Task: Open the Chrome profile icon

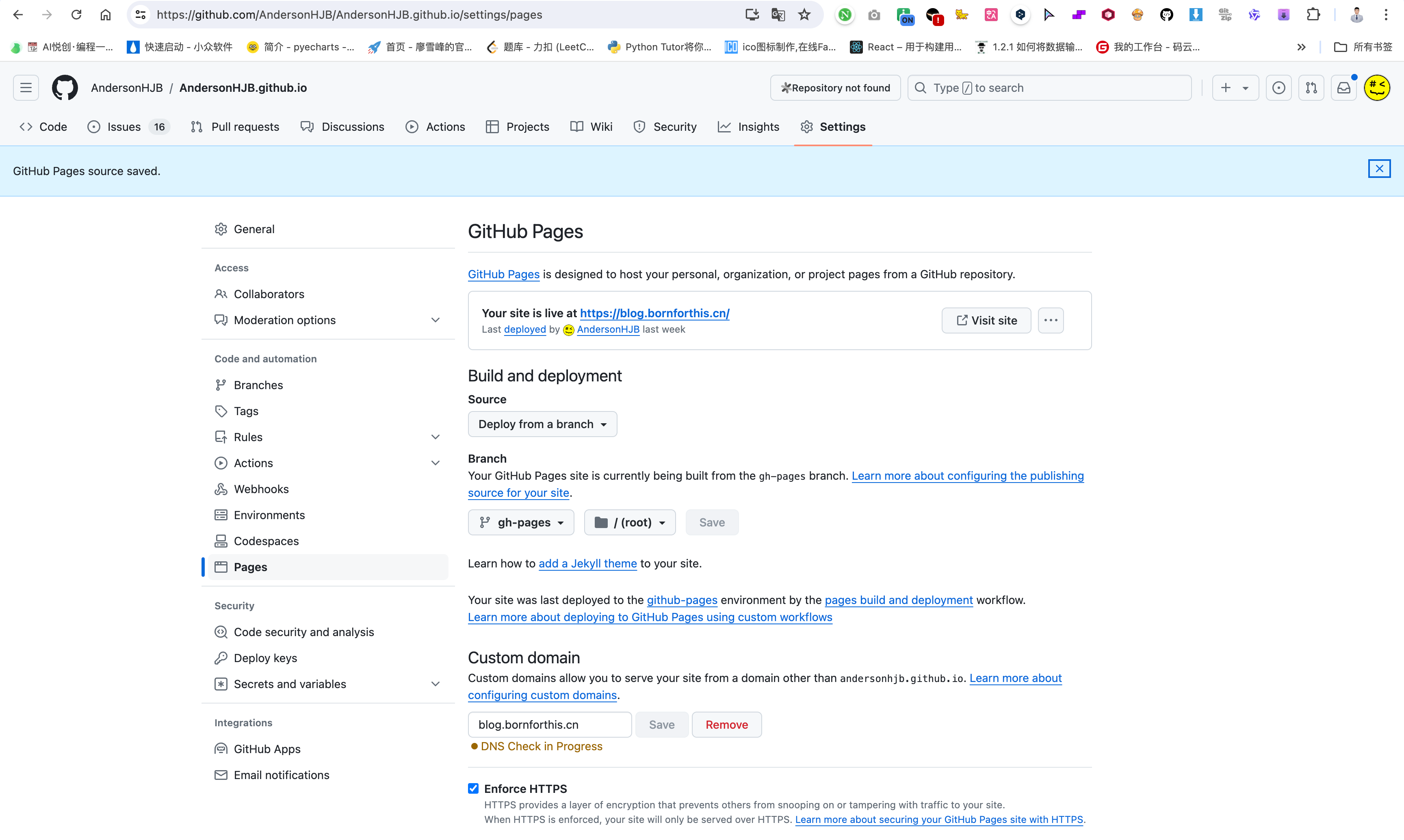Action: pyautogui.click(x=1356, y=15)
